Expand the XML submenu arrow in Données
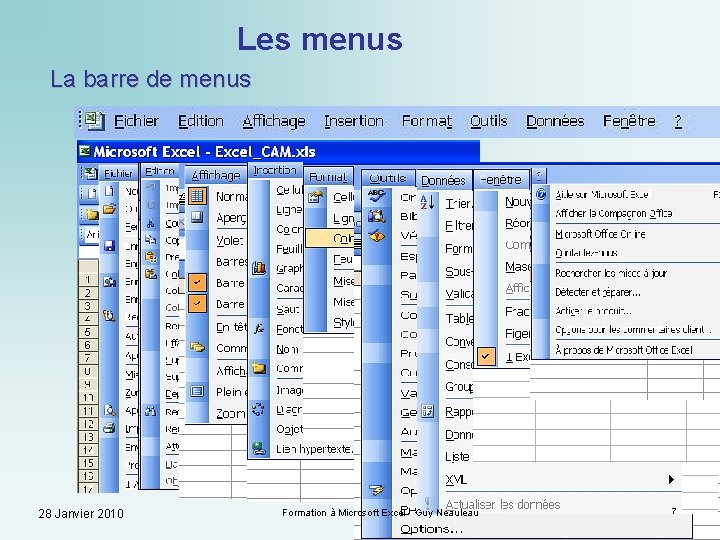The image size is (720, 540). pyautogui.click(x=671, y=479)
